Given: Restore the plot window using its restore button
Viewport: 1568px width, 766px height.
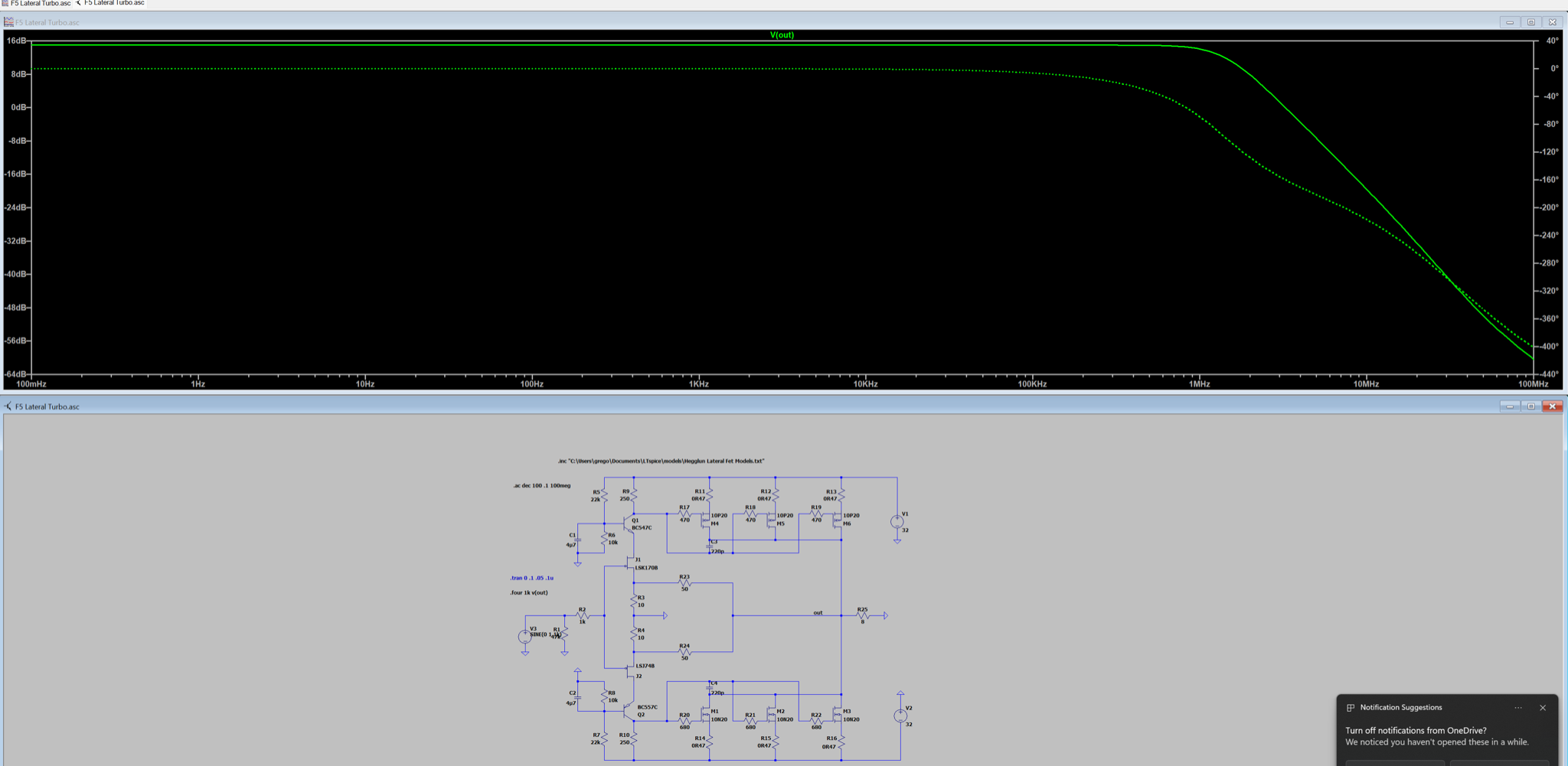Looking at the screenshot, I should (x=1530, y=22).
